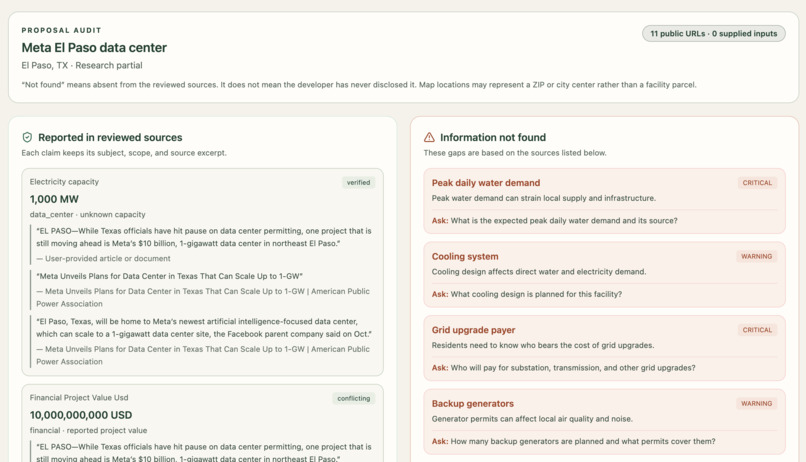Click the Ask: How many backup generators are planned
This screenshot has height=462, width=806.
coord(574,441)
